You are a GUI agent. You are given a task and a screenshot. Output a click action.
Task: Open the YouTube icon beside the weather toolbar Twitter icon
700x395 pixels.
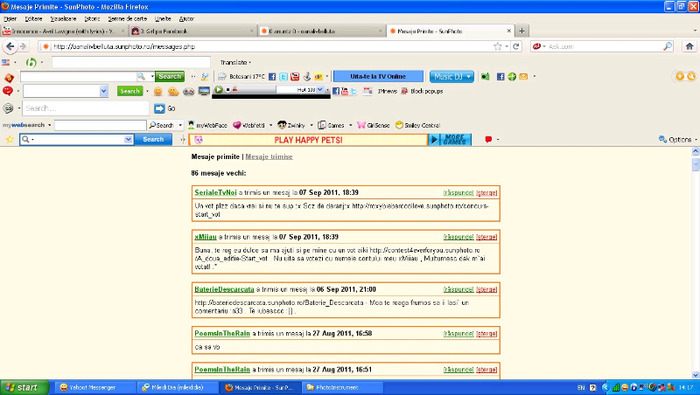(x=295, y=77)
